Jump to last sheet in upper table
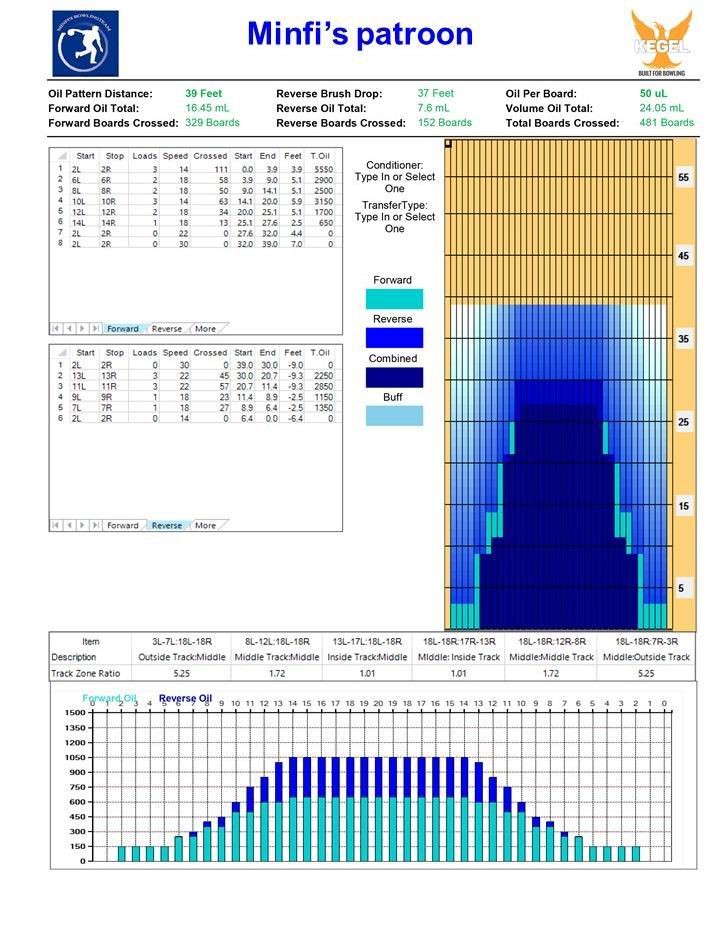719x929 pixels. pyautogui.click(x=95, y=328)
